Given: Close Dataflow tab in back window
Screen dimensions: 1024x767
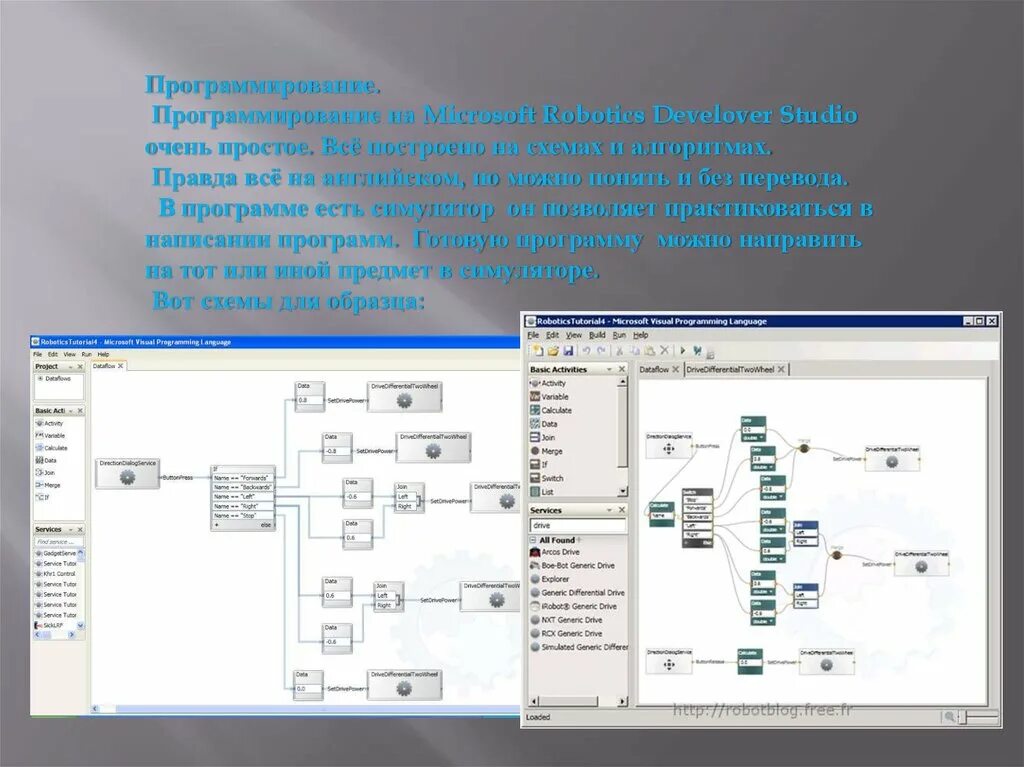Looking at the screenshot, I should (120, 367).
